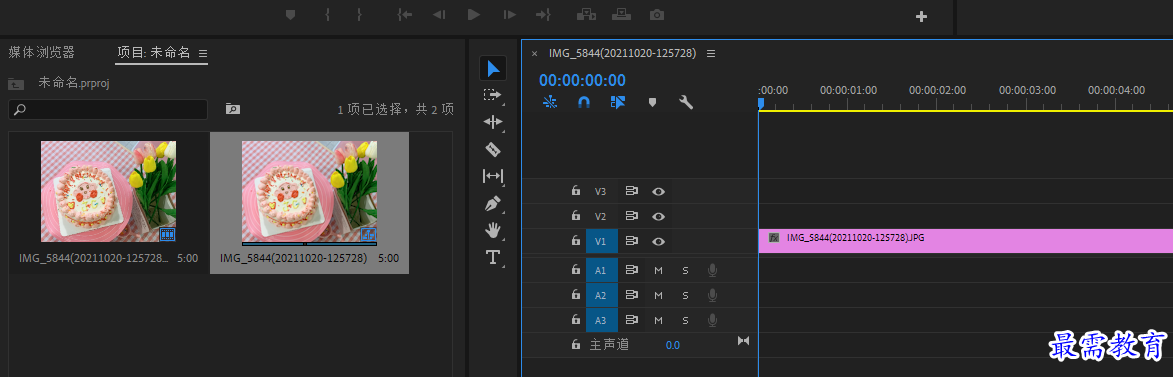Toggle sync lock for A1

631,270
